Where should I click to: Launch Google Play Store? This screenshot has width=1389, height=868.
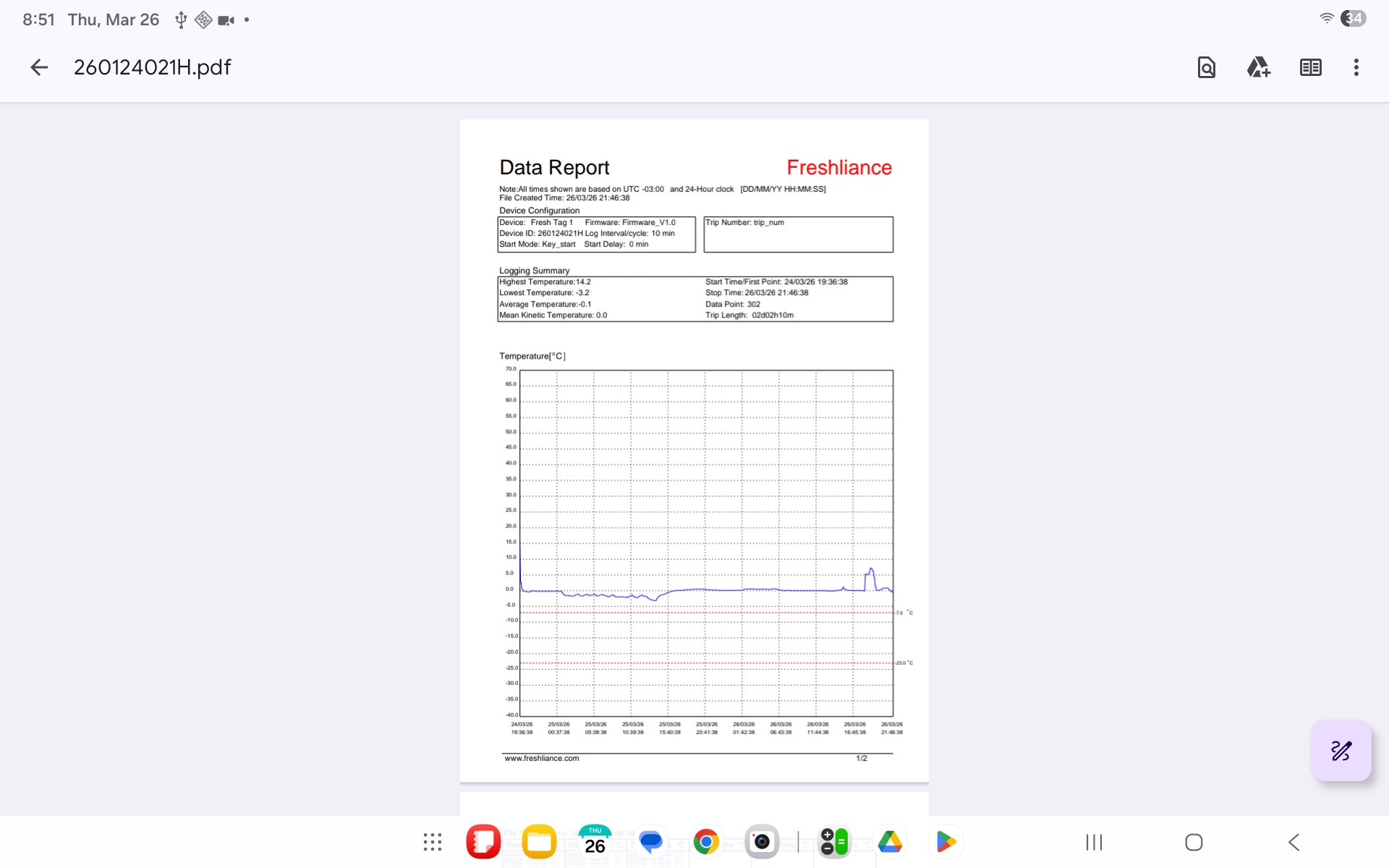(x=946, y=842)
